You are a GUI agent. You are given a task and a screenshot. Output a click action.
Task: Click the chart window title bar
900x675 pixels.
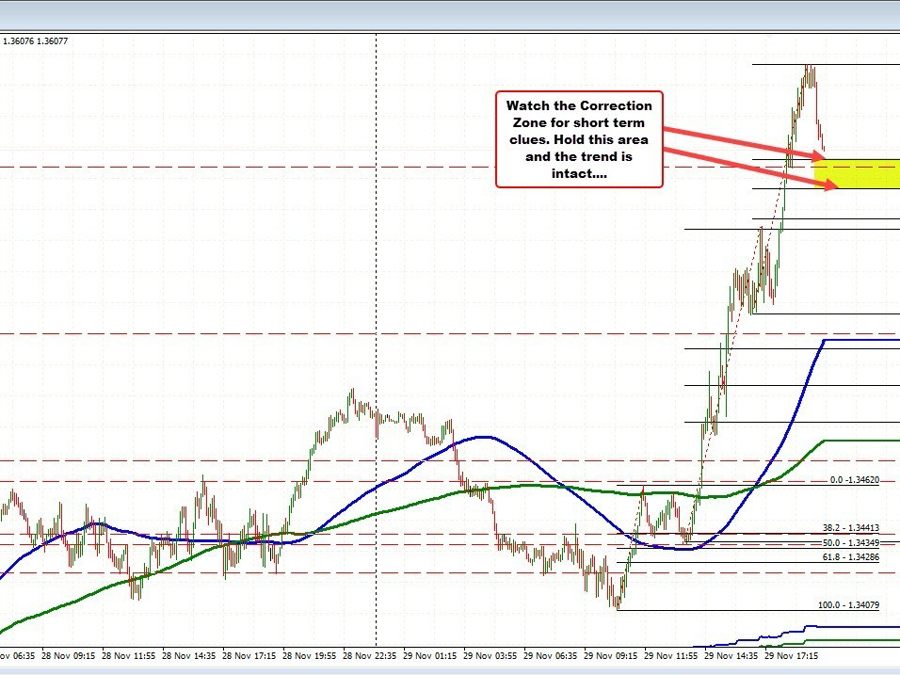click(x=450, y=14)
